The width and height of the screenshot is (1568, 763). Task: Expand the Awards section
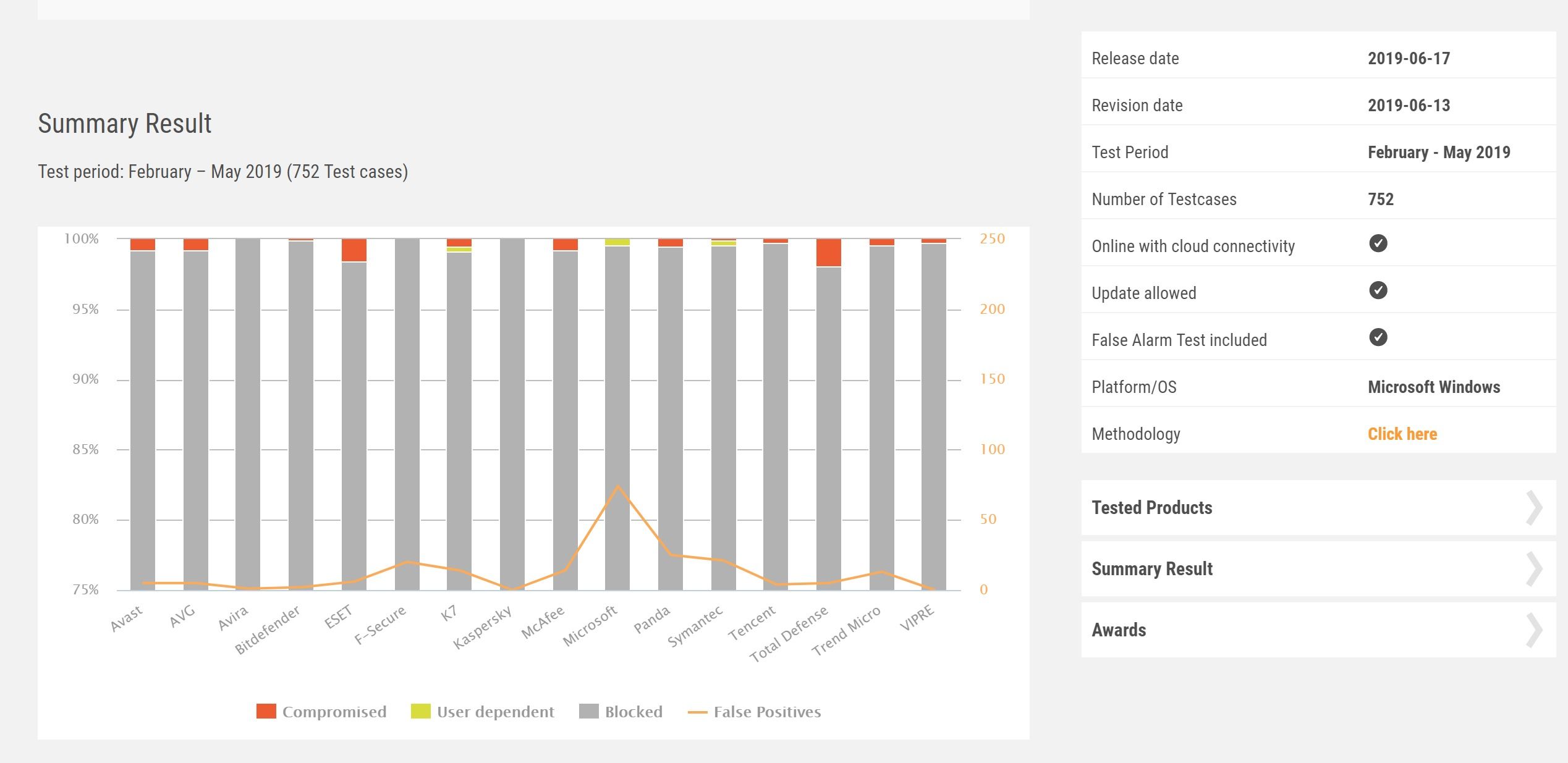point(1318,630)
